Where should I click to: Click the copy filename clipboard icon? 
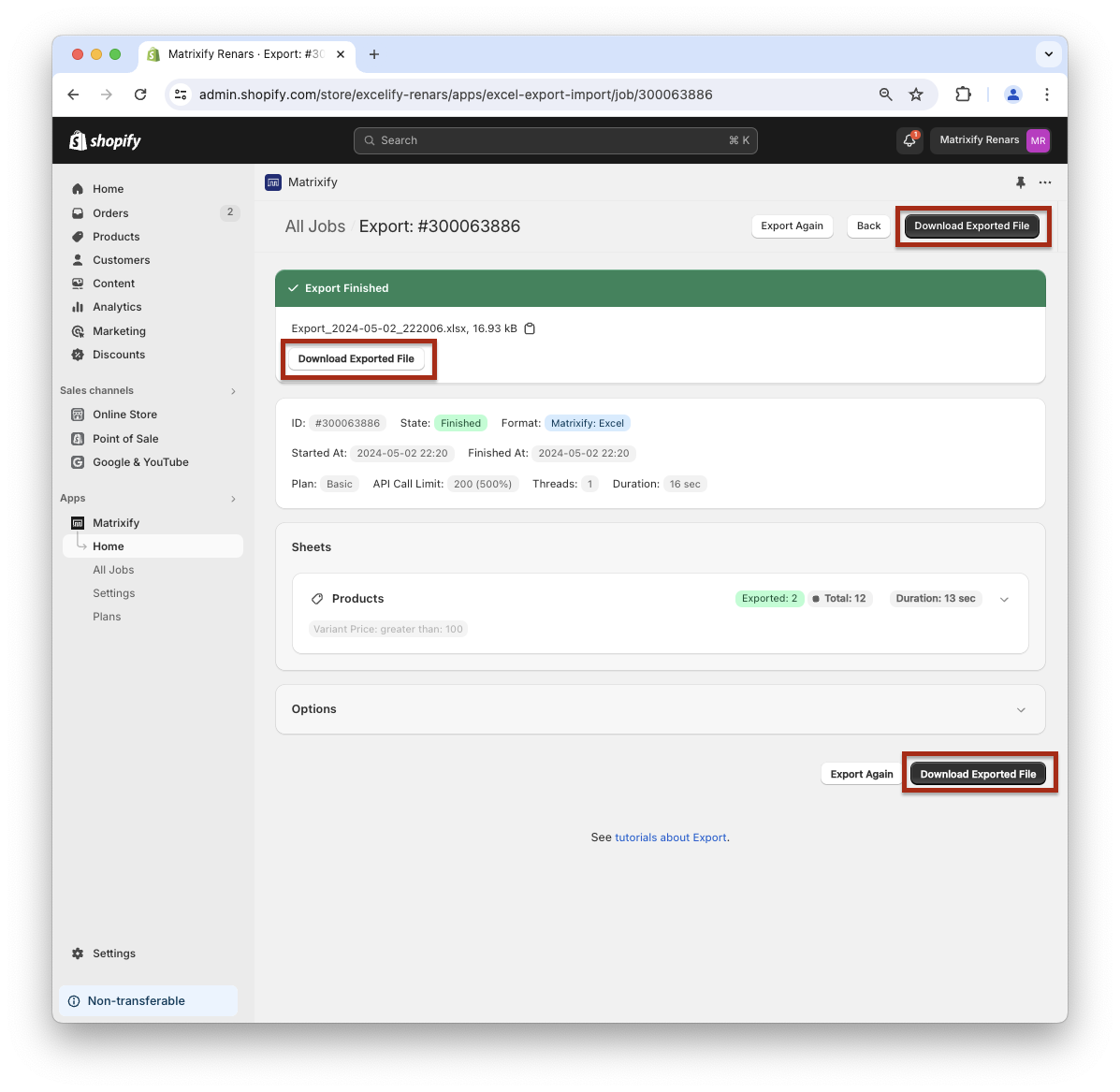tap(530, 328)
